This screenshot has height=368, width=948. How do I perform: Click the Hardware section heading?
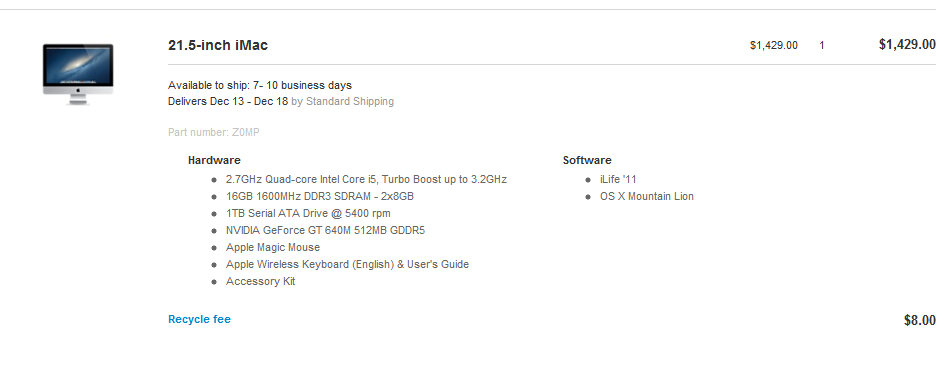[214, 160]
